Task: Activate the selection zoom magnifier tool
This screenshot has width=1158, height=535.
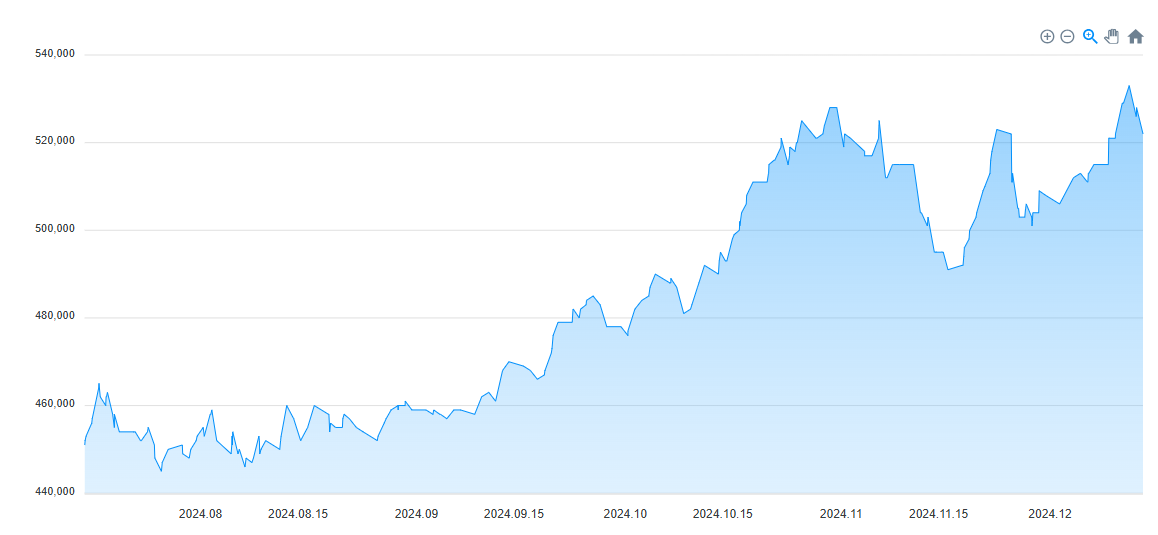Action: [1090, 36]
